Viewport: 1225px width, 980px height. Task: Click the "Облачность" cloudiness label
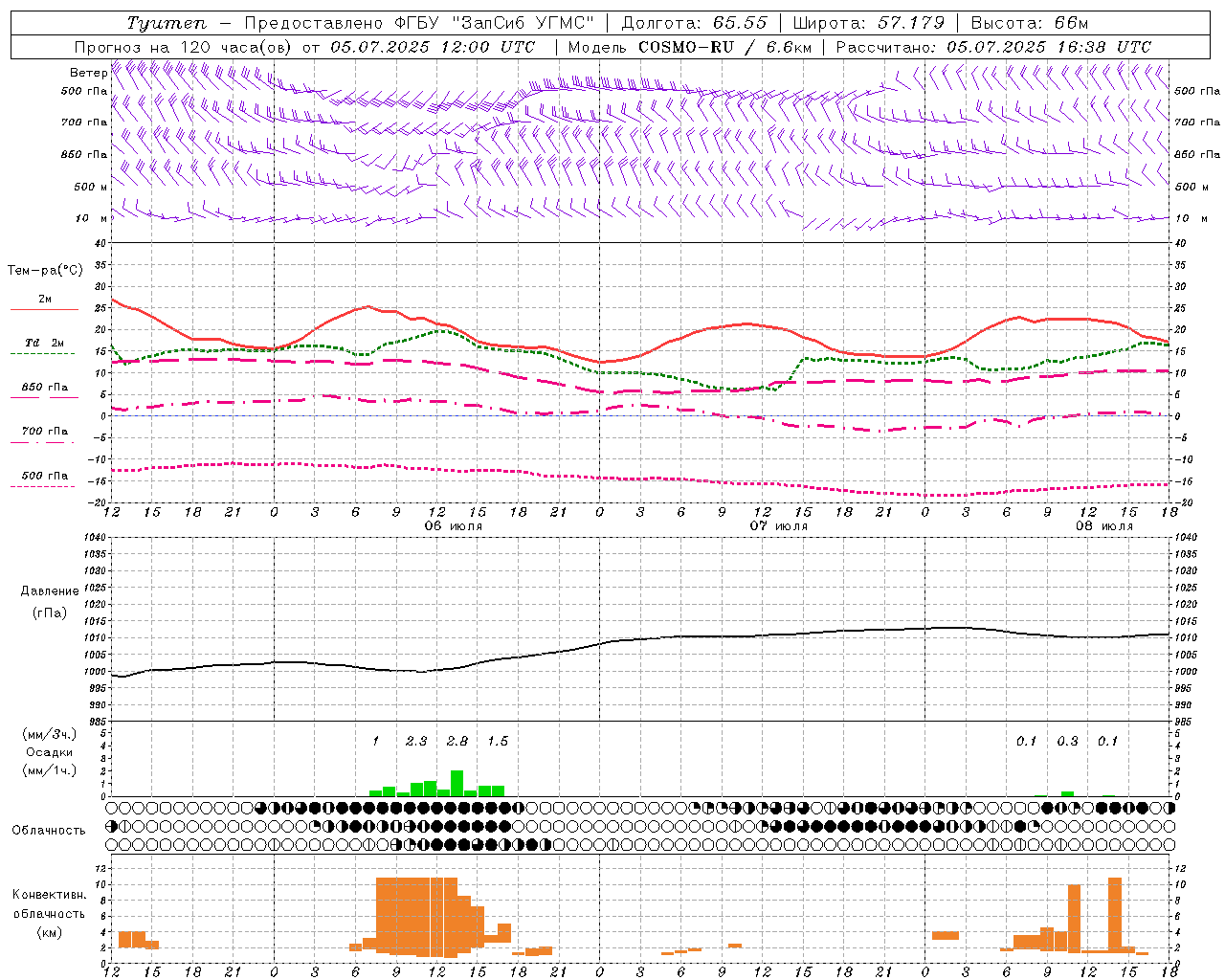point(49,830)
